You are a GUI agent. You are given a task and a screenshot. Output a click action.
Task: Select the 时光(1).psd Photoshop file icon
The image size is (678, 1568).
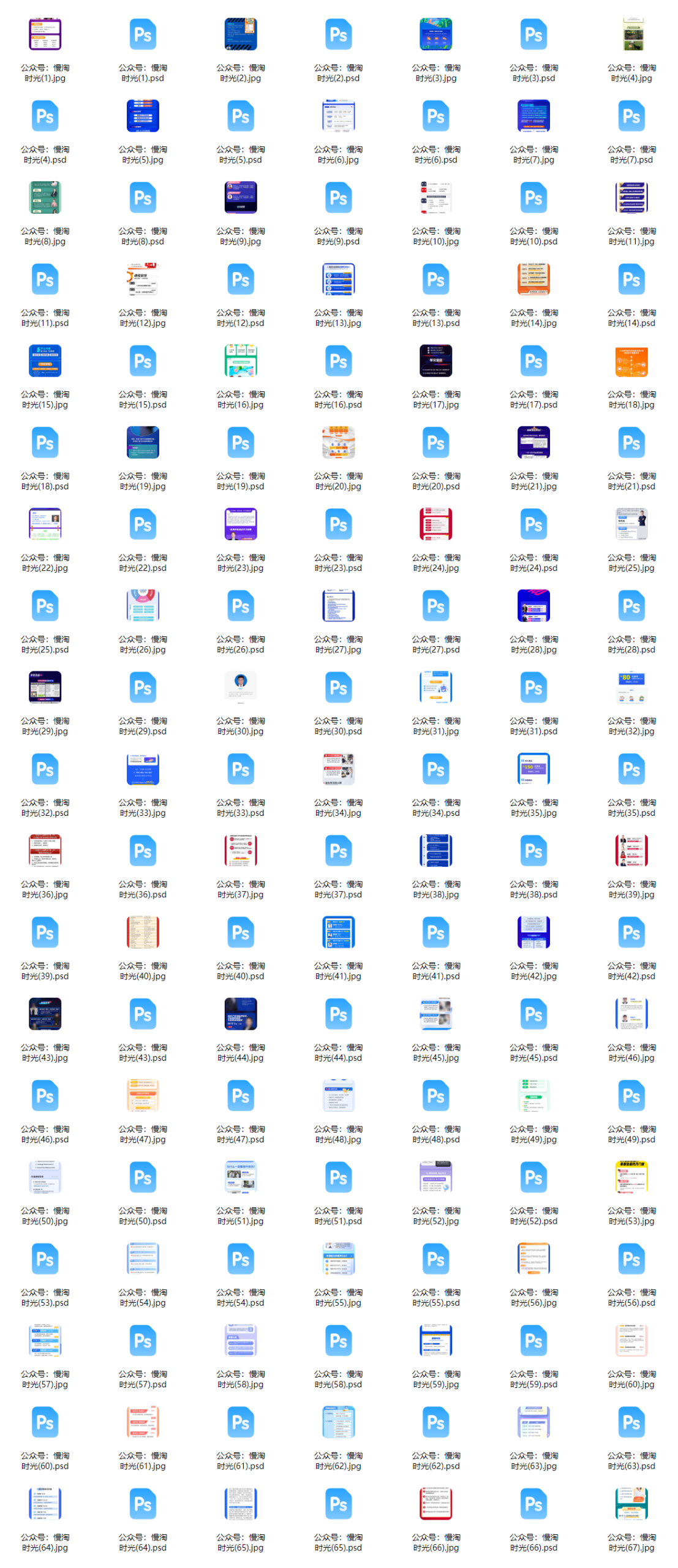point(143,34)
